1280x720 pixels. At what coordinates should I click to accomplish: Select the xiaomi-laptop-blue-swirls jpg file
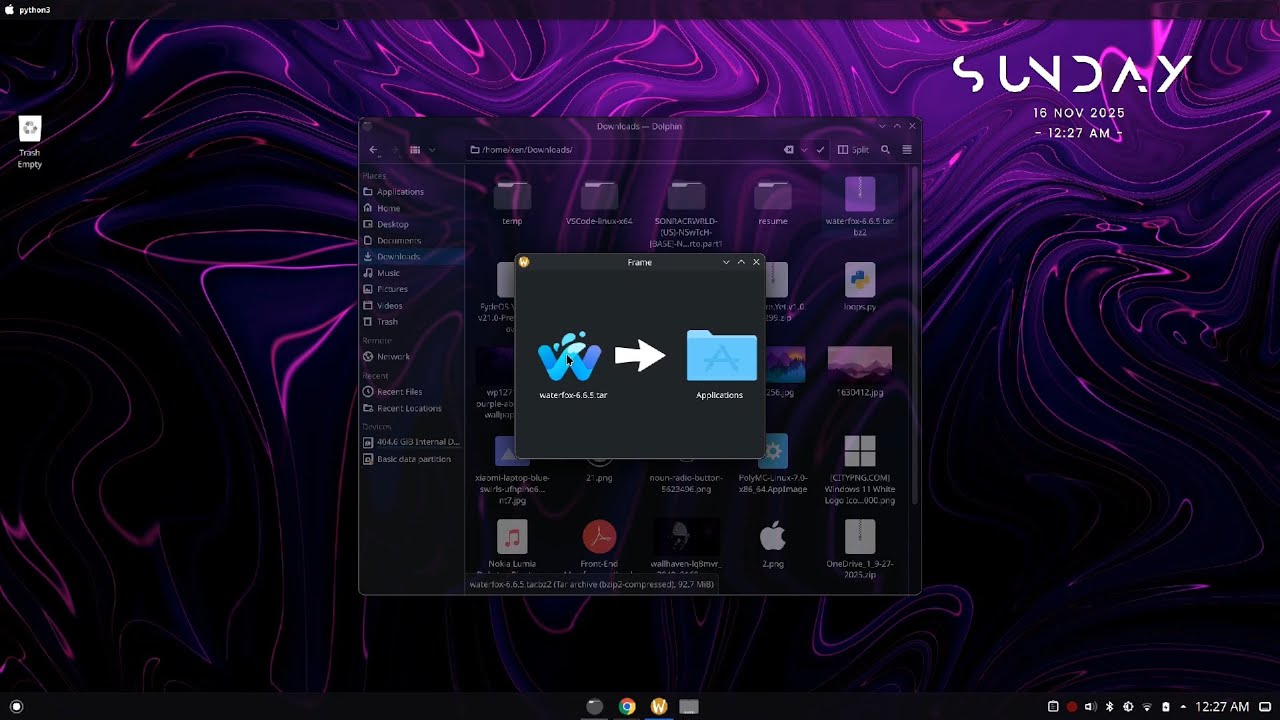click(512, 470)
